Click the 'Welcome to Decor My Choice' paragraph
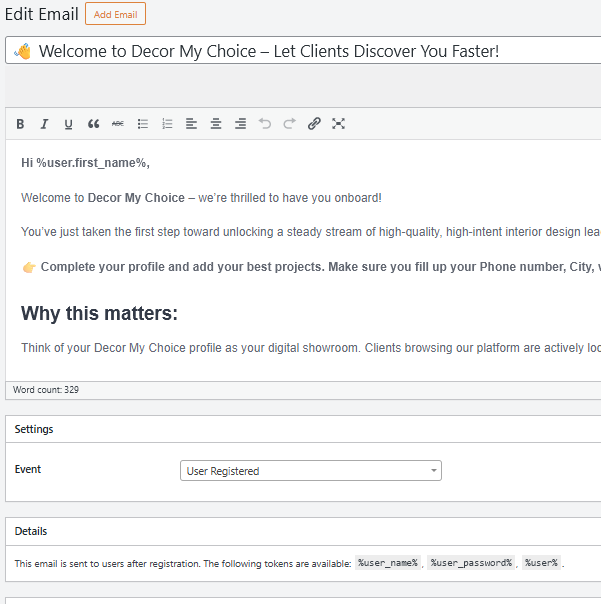Screen dimensions: 601x604 point(201,198)
